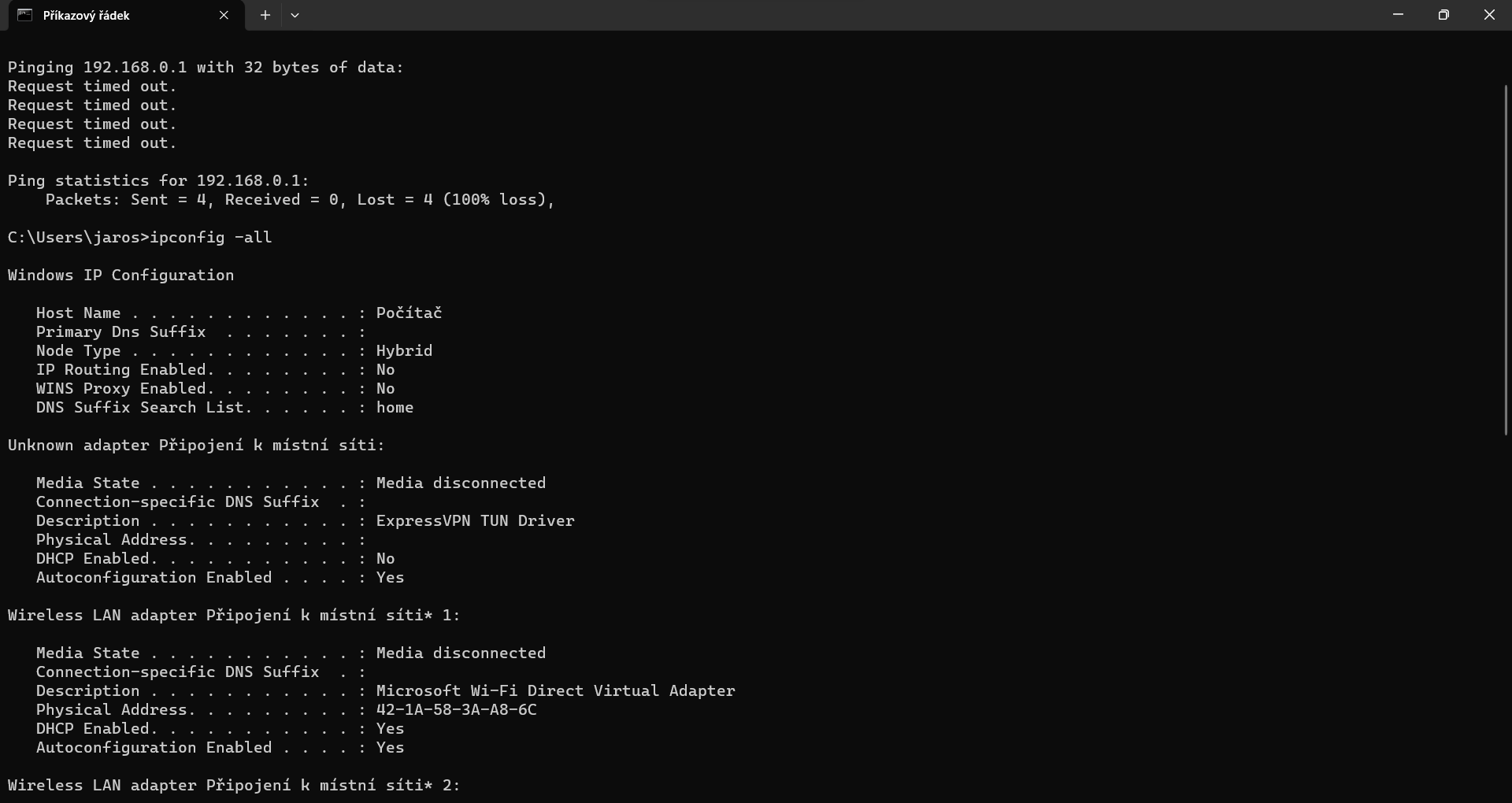
Task: Click the DNS suffix value home
Action: click(x=395, y=408)
